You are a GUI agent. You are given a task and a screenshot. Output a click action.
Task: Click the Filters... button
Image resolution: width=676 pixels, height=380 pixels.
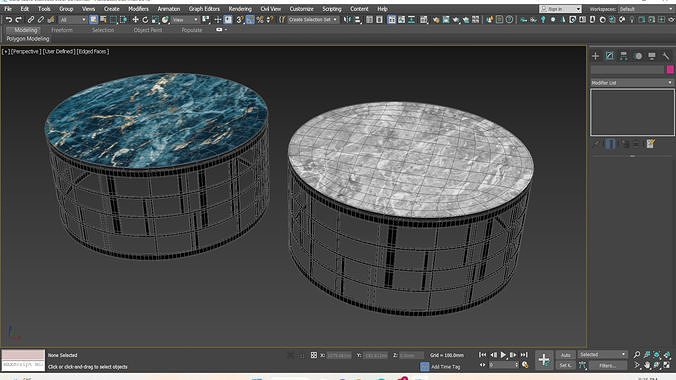tap(607, 365)
